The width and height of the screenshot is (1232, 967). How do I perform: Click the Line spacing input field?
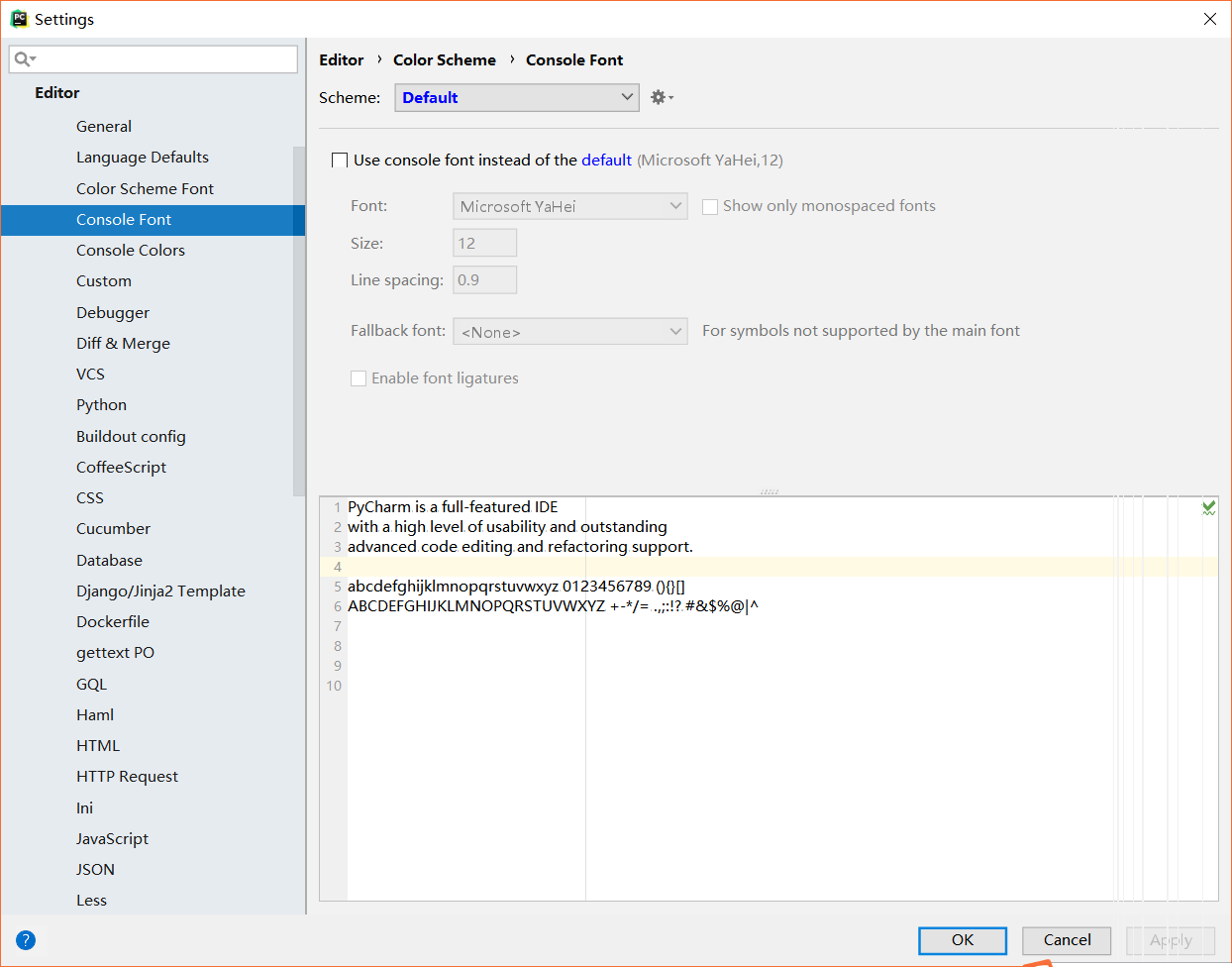click(484, 279)
